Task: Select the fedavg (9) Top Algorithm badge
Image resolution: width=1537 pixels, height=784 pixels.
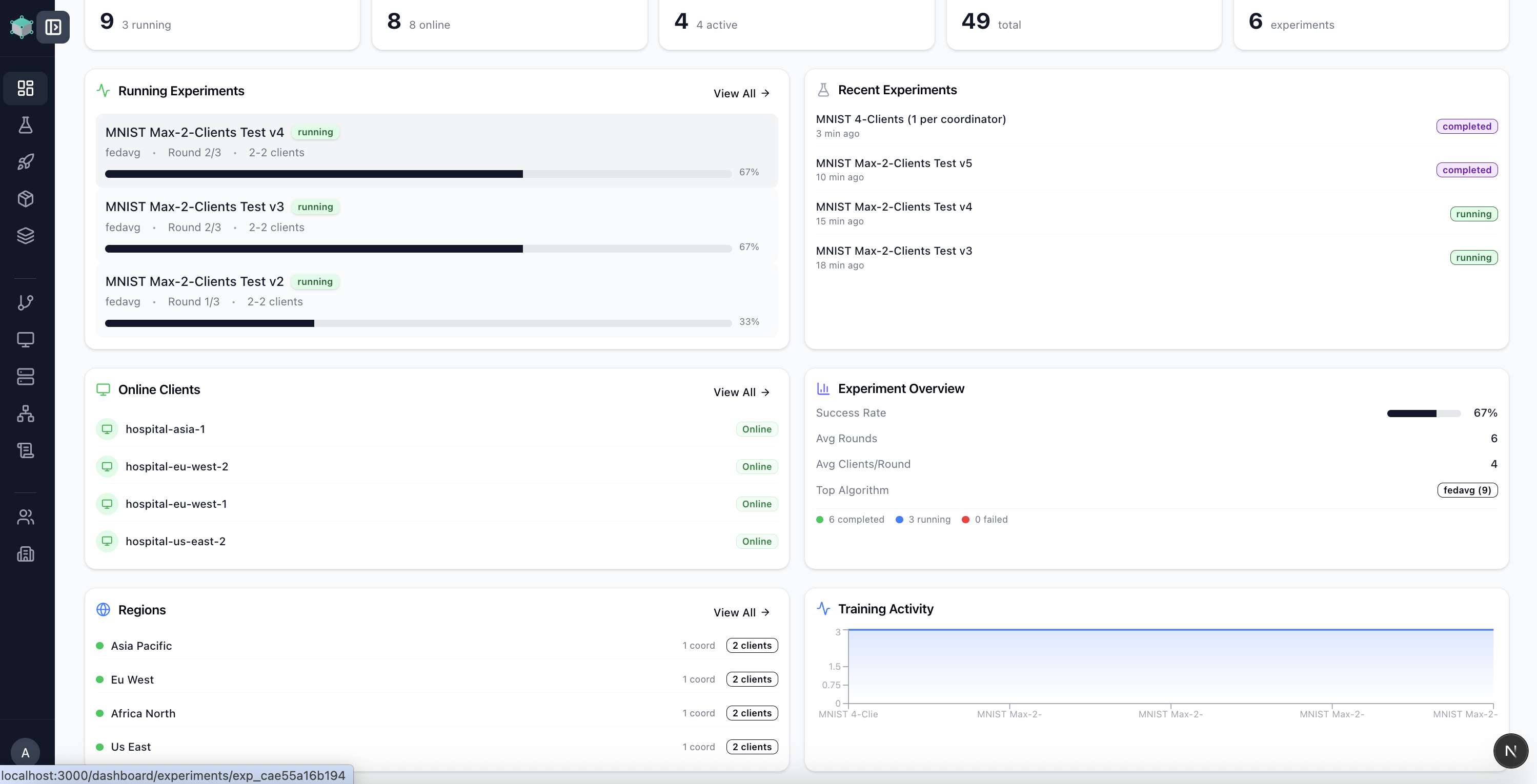Action: pos(1467,489)
